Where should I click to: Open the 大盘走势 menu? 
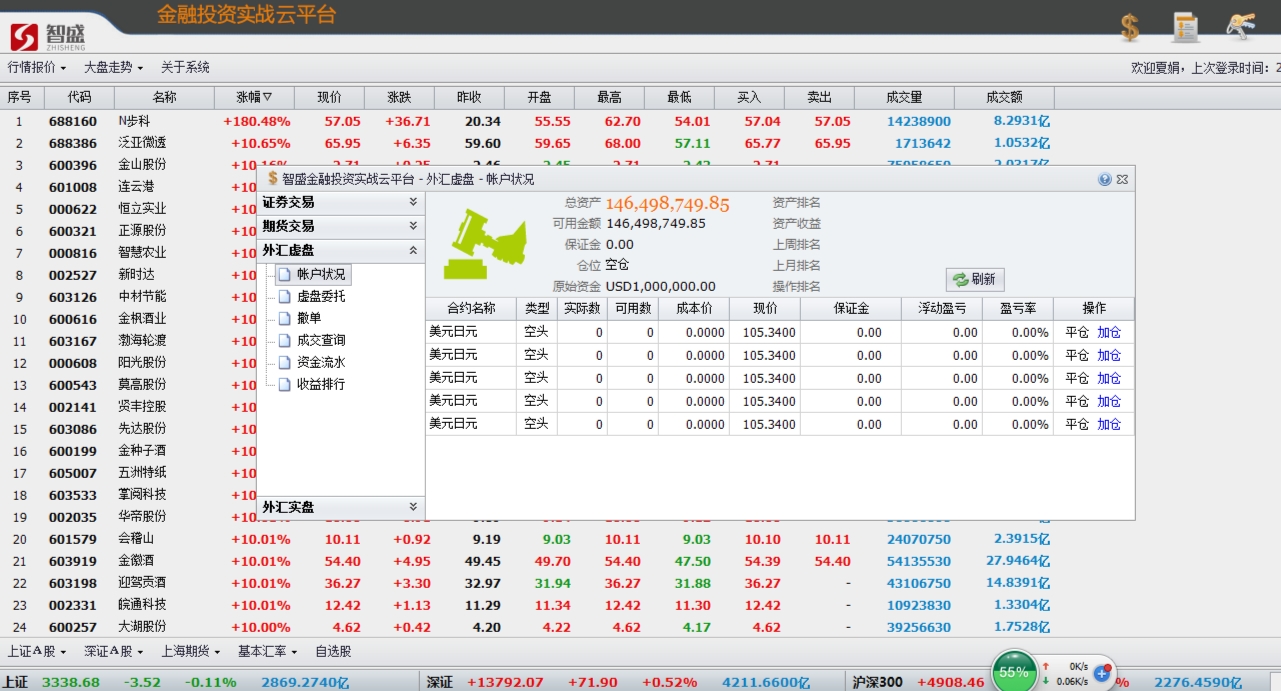pos(113,68)
